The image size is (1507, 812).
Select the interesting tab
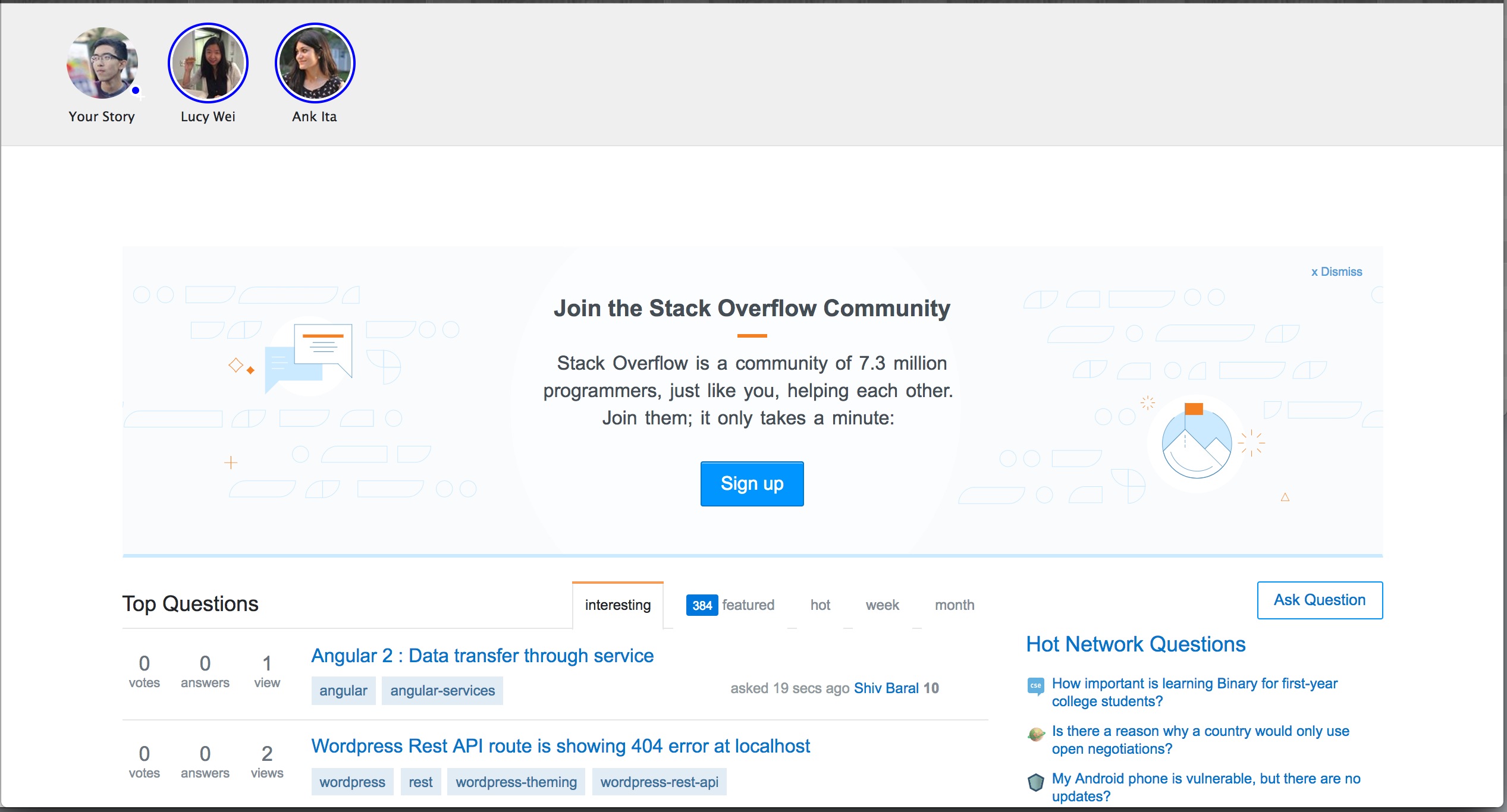click(617, 605)
